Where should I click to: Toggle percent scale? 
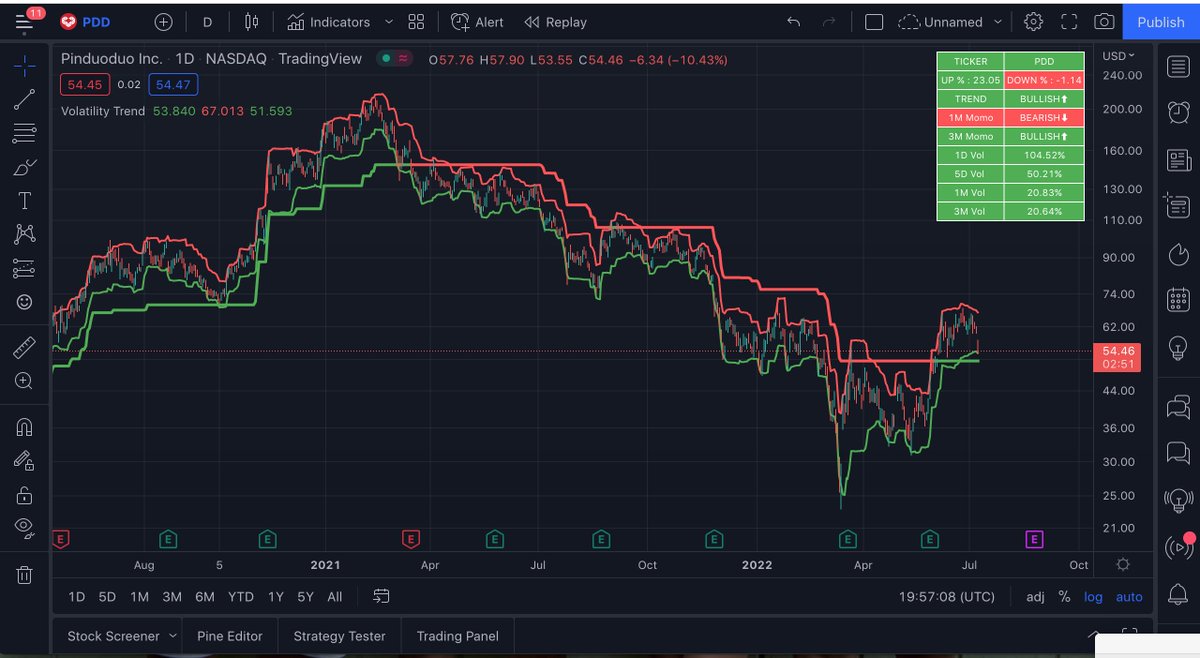[x=1064, y=597]
